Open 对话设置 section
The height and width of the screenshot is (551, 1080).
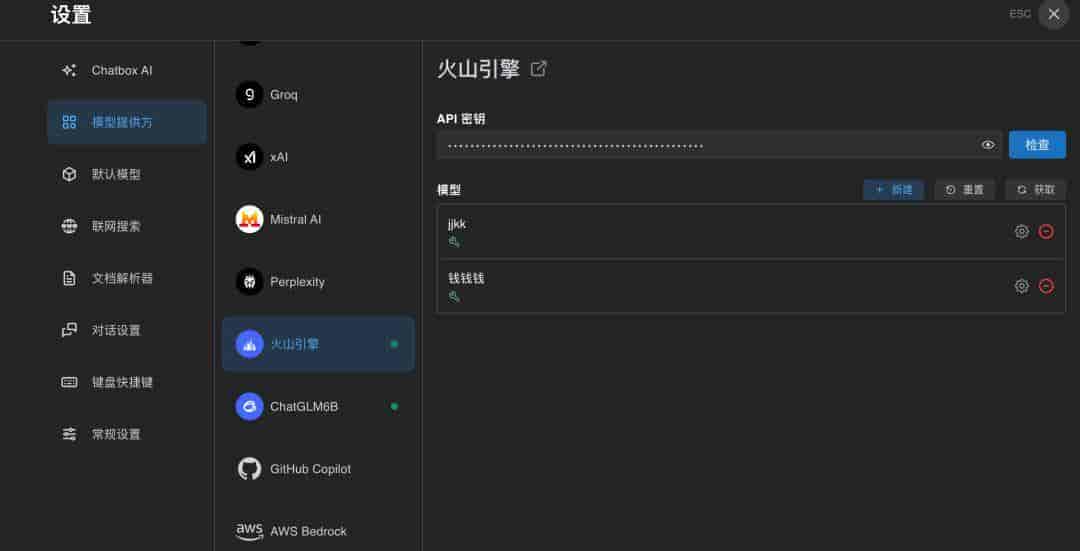pyautogui.click(x=127, y=330)
